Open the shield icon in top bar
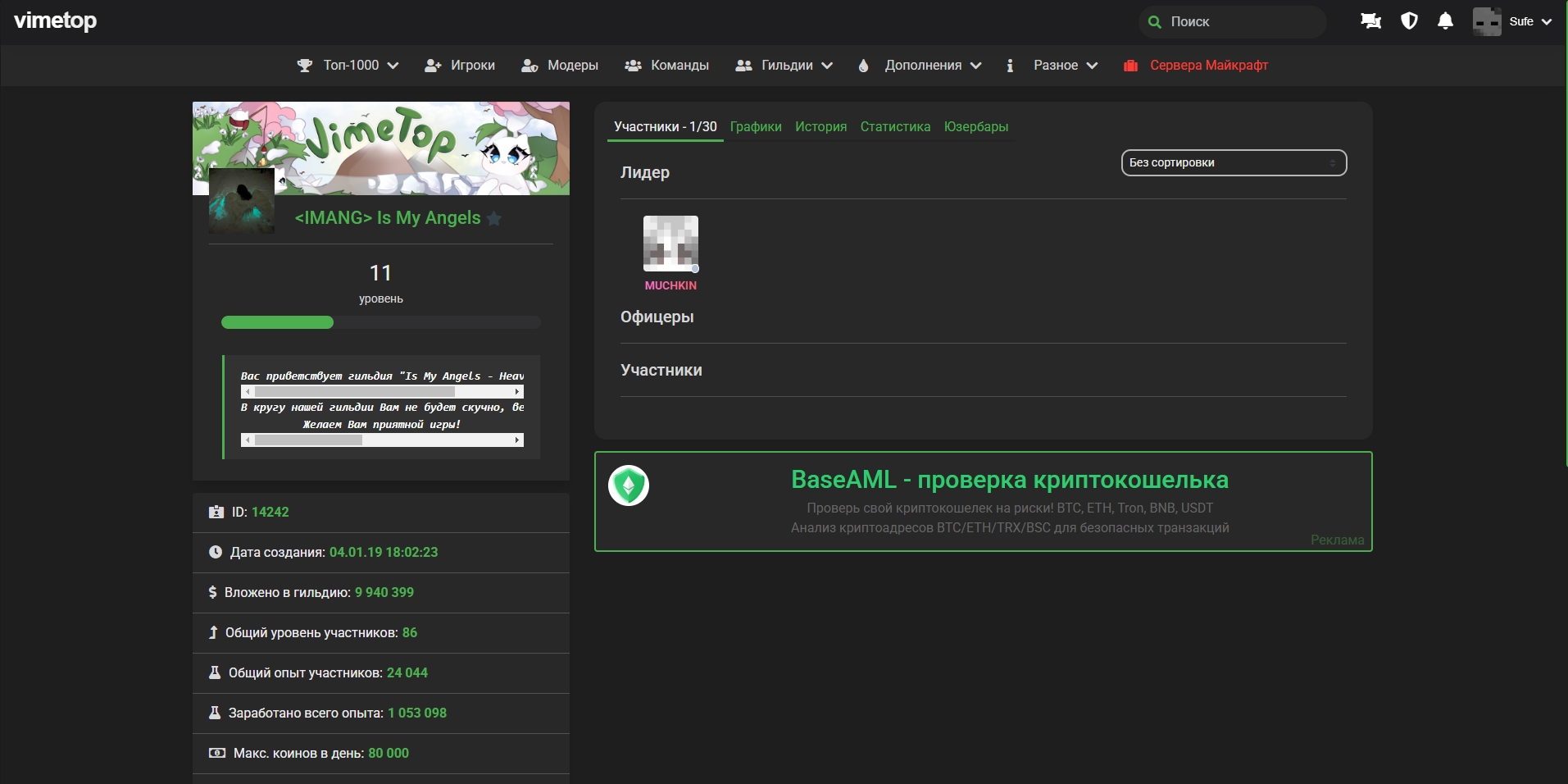The height and width of the screenshot is (784, 1568). pos(1409,21)
